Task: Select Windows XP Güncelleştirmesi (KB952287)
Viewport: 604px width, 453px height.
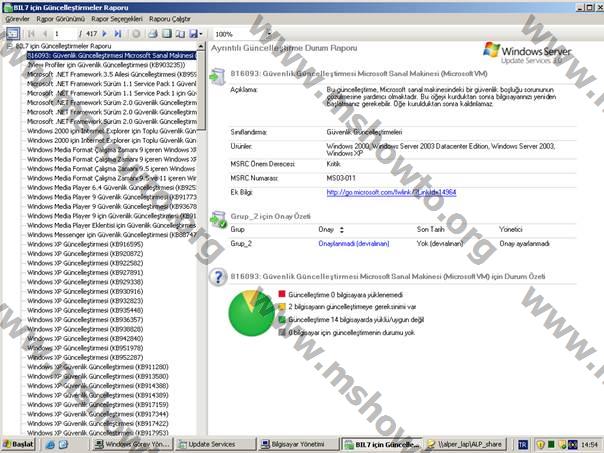Action: 85,357
